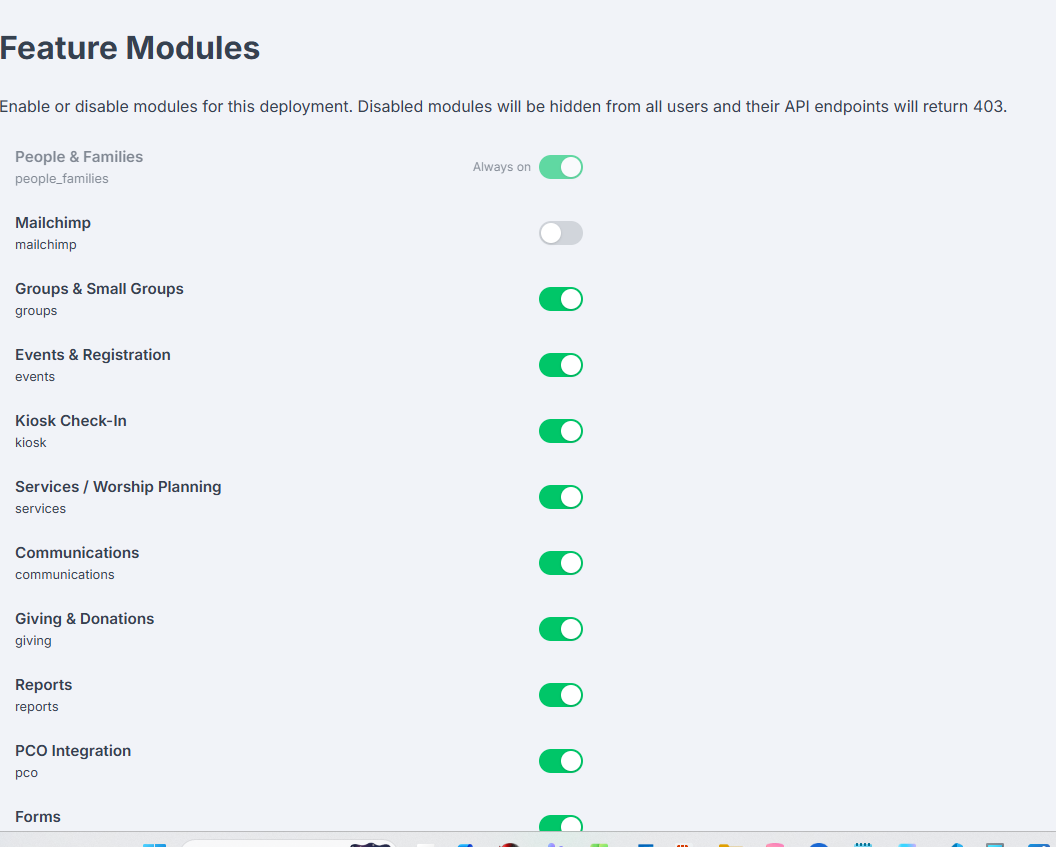Toggle the PCO Integration switch
This screenshot has width=1056, height=847.
click(x=560, y=761)
